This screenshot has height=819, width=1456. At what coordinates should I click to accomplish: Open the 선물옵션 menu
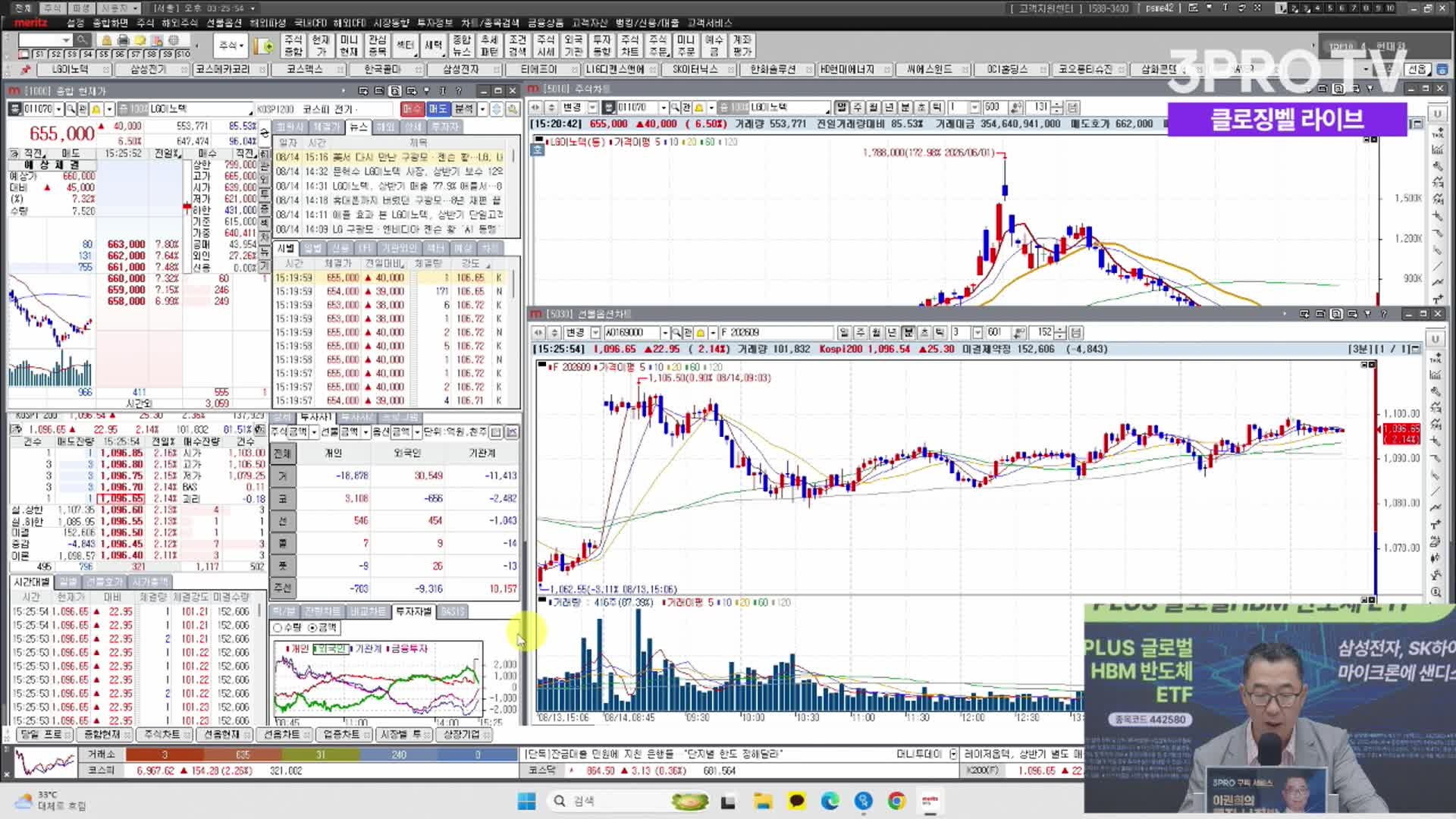pyautogui.click(x=224, y=23)
